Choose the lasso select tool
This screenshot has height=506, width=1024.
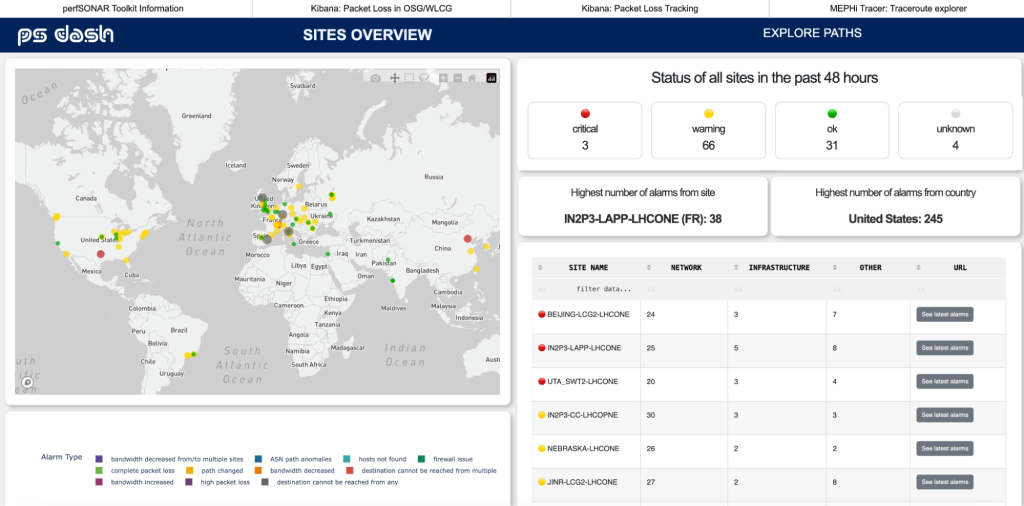(424, 78)
